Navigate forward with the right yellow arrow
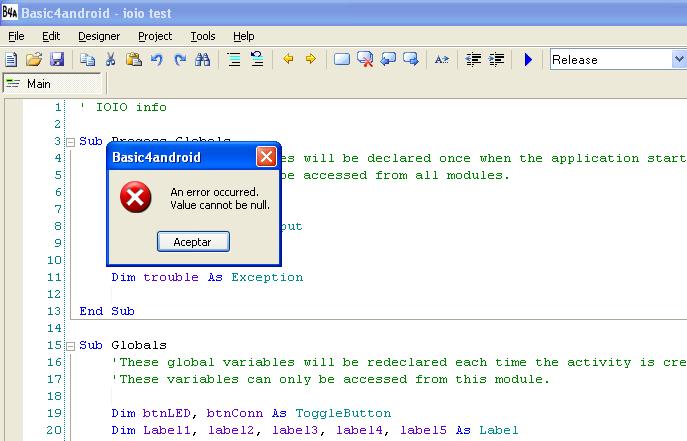This screenshot has width=687, height=441. (311, 59)
